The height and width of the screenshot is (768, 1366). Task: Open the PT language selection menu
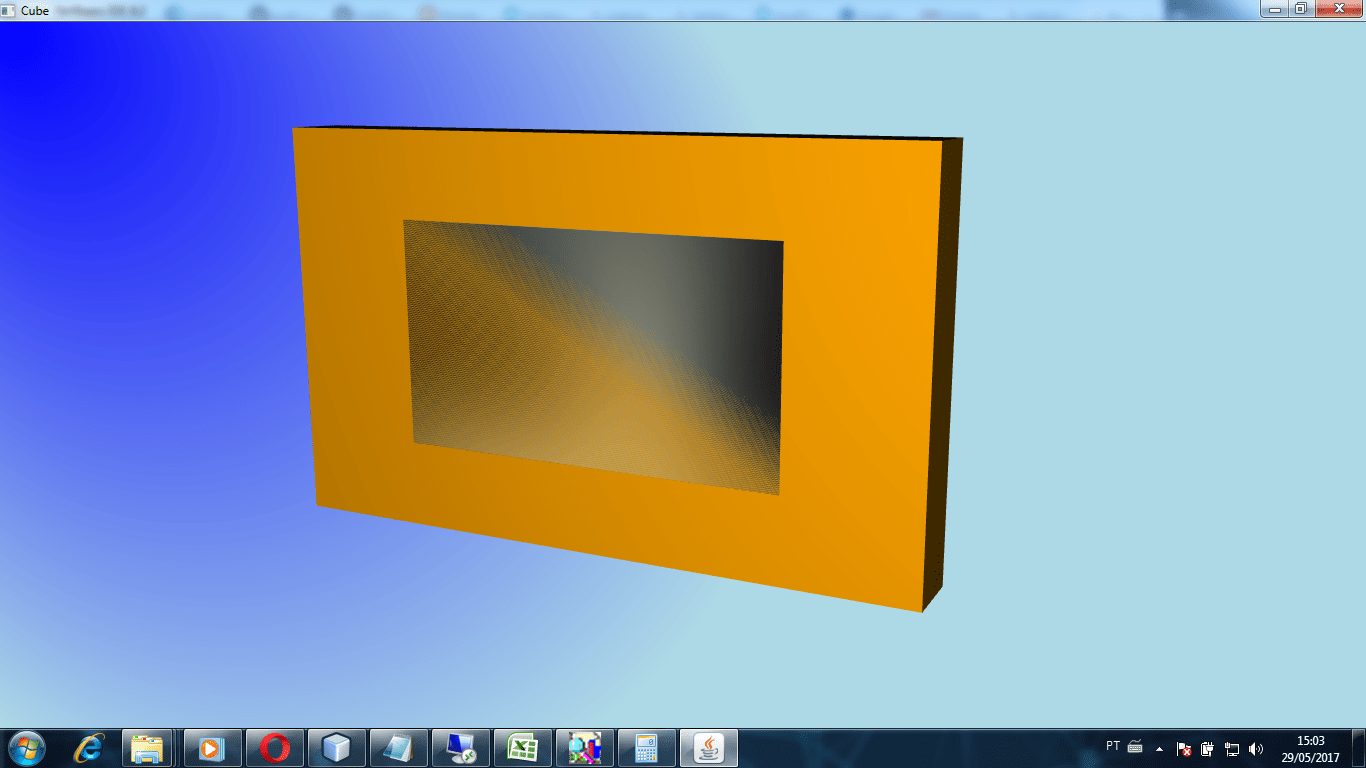1112,747
